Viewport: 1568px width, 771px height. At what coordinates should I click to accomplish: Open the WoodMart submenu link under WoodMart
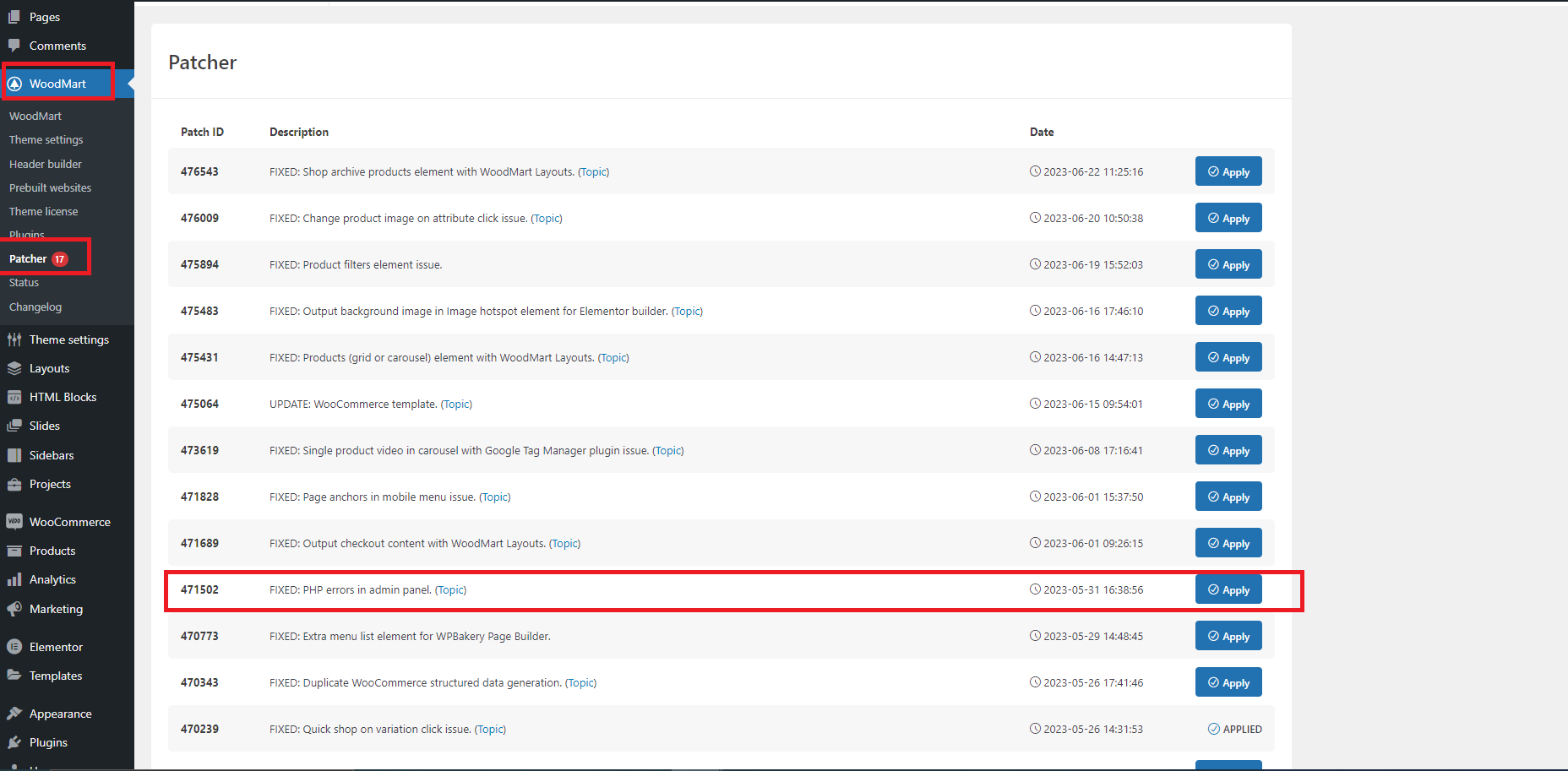(x=35, y=116)
